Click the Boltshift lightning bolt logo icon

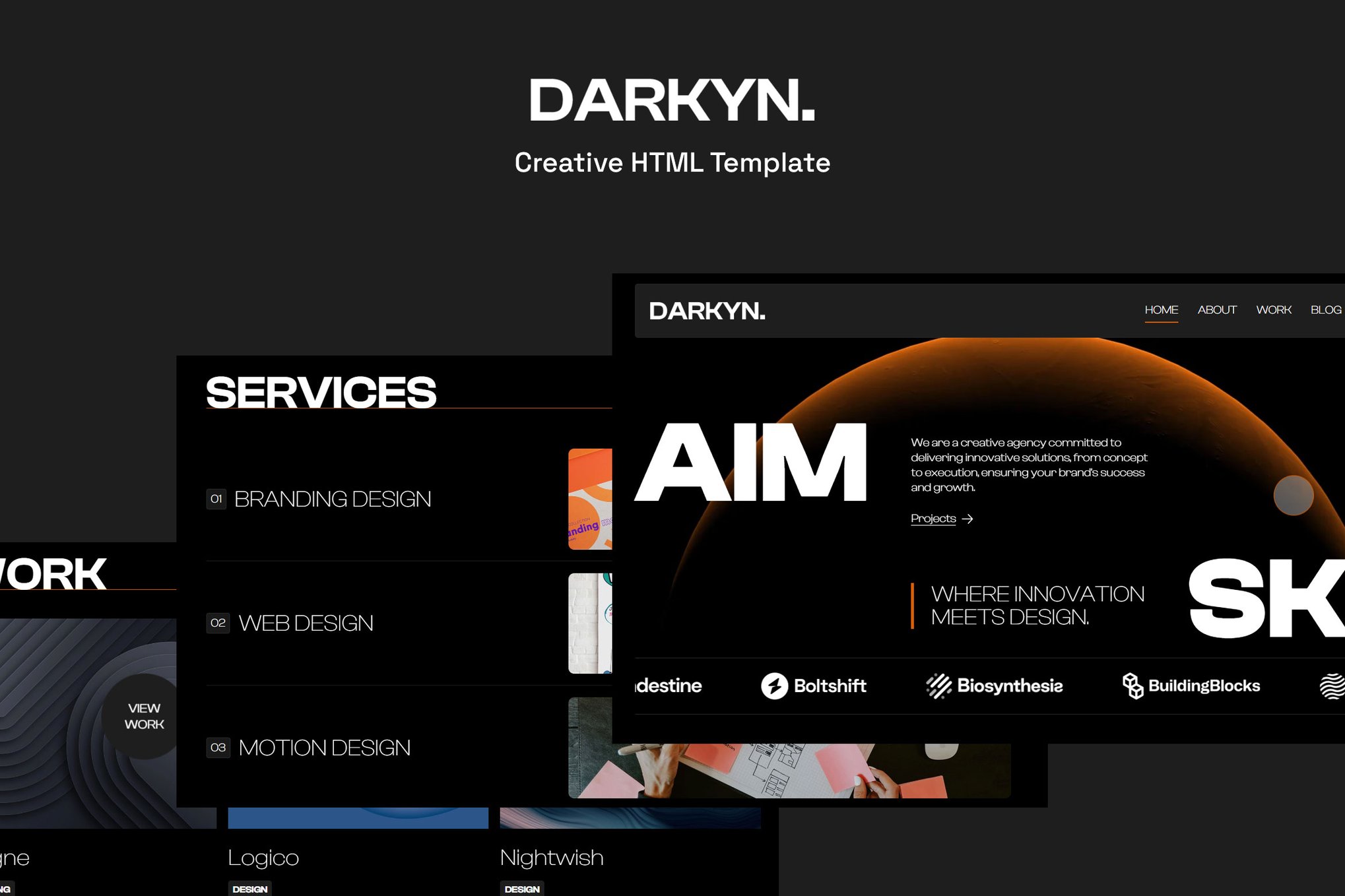[774, 686]
